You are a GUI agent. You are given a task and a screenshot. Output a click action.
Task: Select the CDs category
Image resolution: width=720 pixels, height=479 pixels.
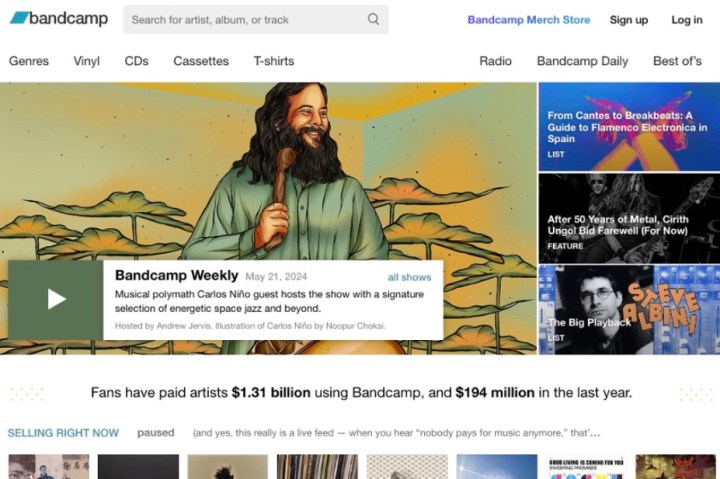[x=136, y=61]
